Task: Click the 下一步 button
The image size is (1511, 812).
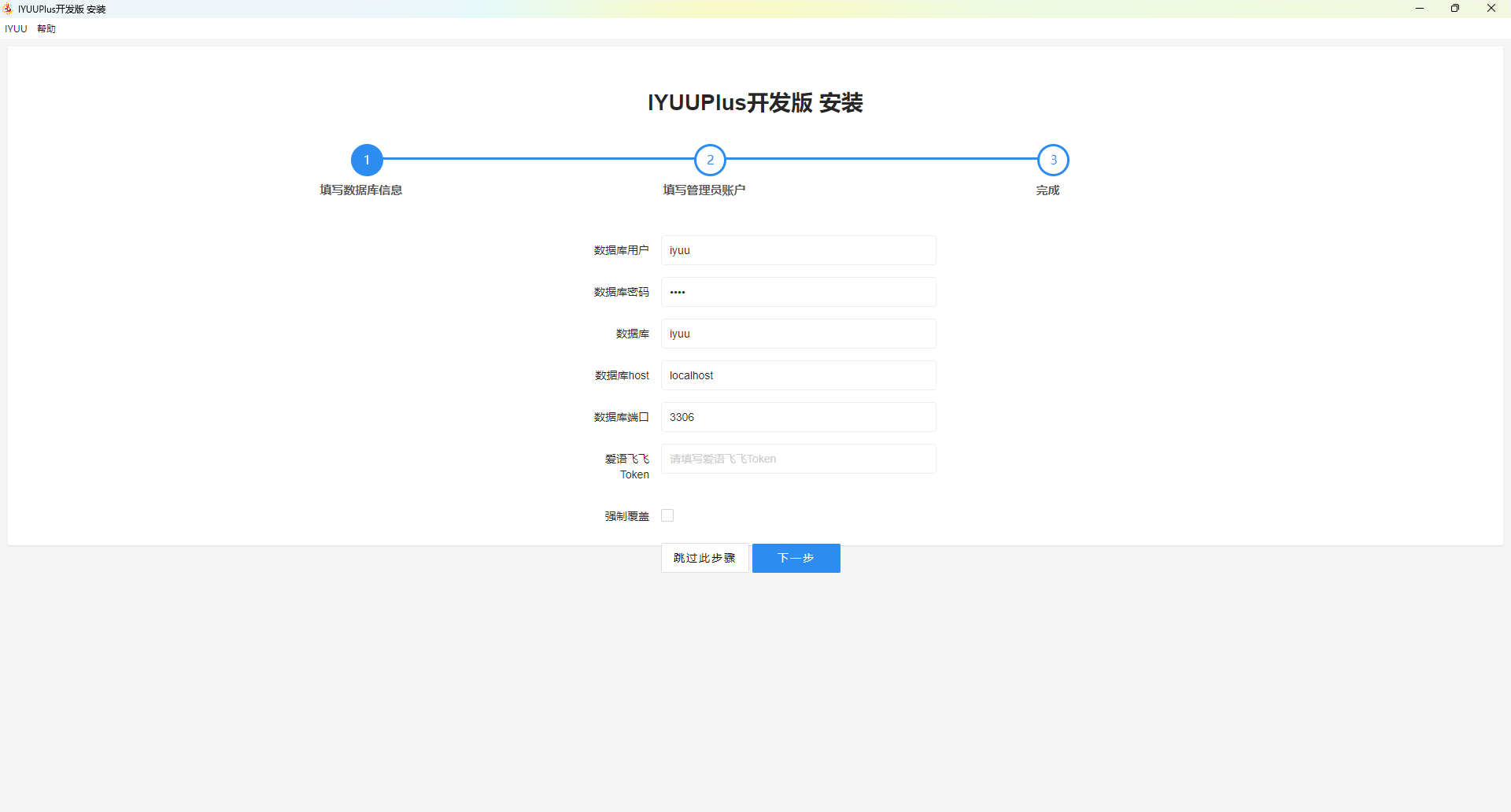Action: coord(796,558)
